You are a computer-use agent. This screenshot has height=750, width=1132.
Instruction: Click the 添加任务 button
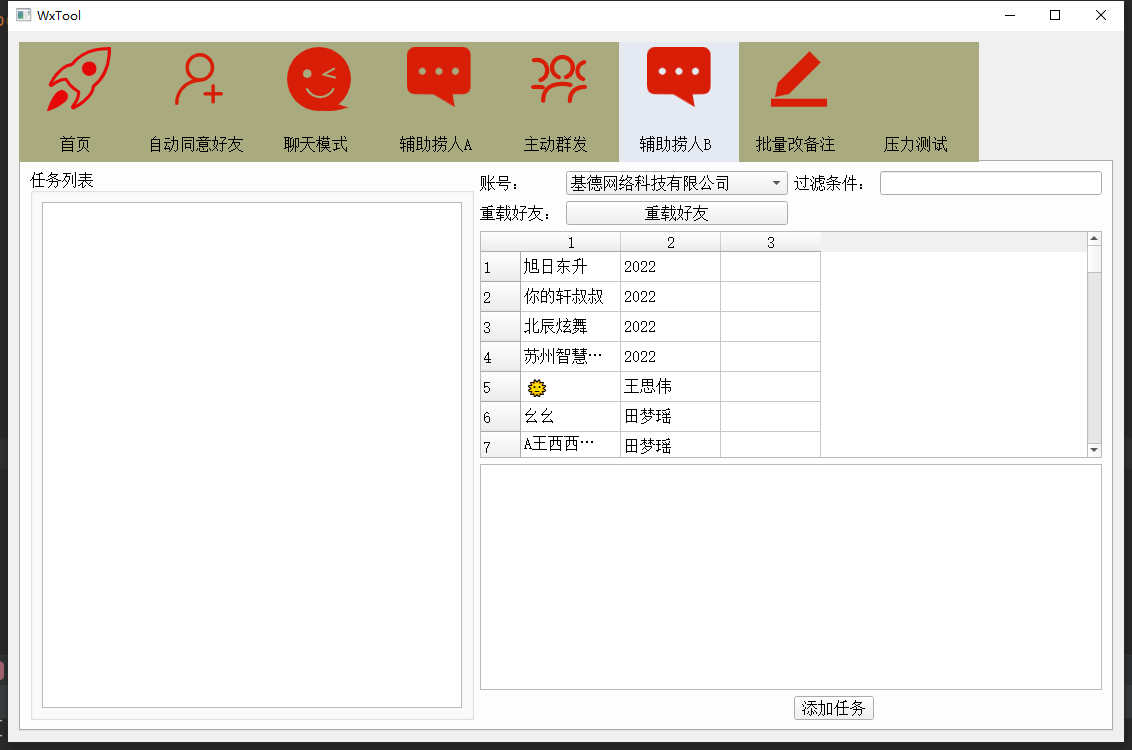(x=834, y=708)
